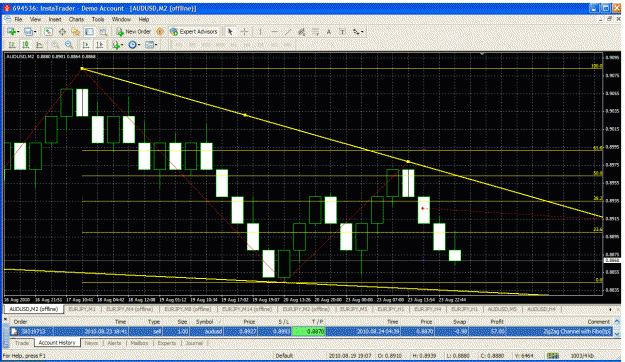Screen dimensions: 625x362
Task: Switch to the Mailbox tab
Action: point(140,343)
